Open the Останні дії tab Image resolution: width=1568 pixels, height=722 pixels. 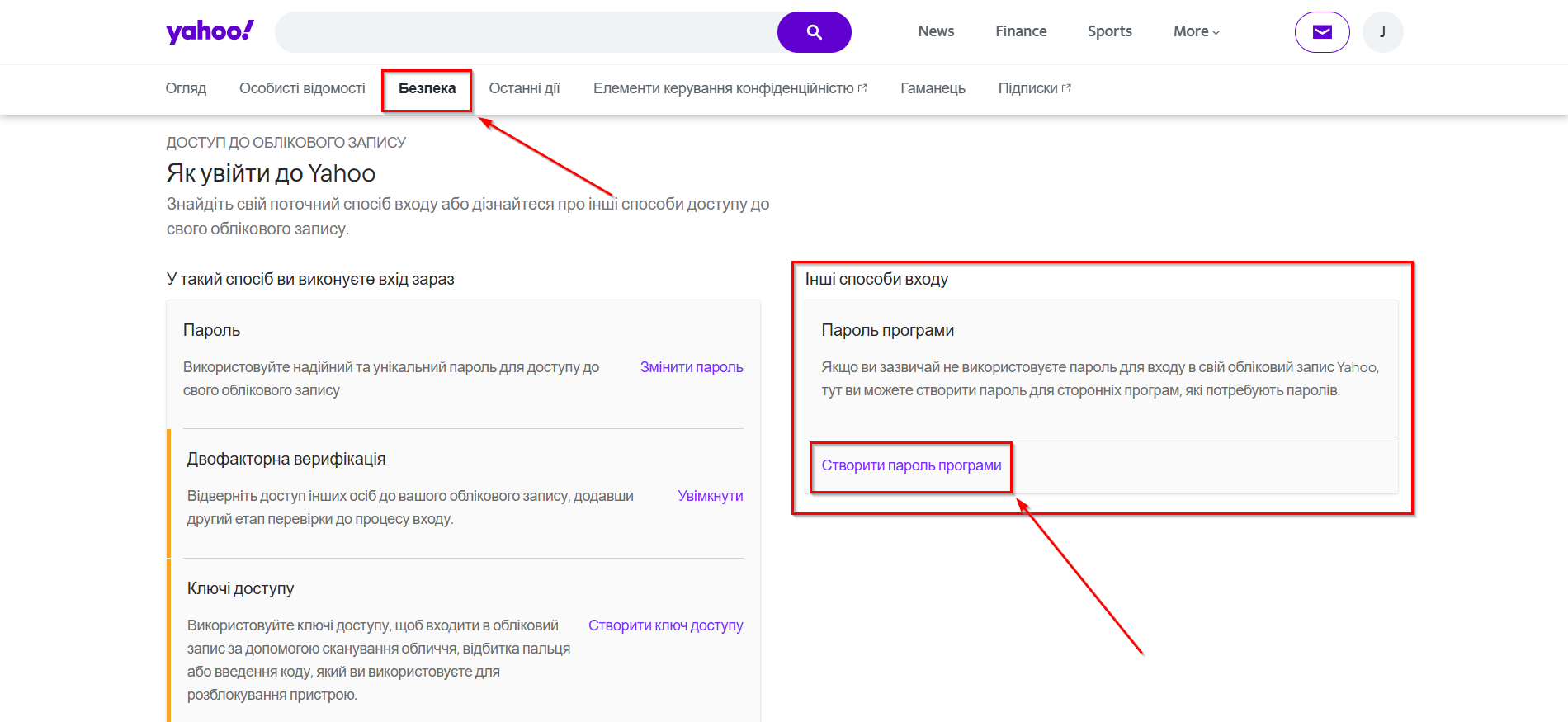pos(524,88)
